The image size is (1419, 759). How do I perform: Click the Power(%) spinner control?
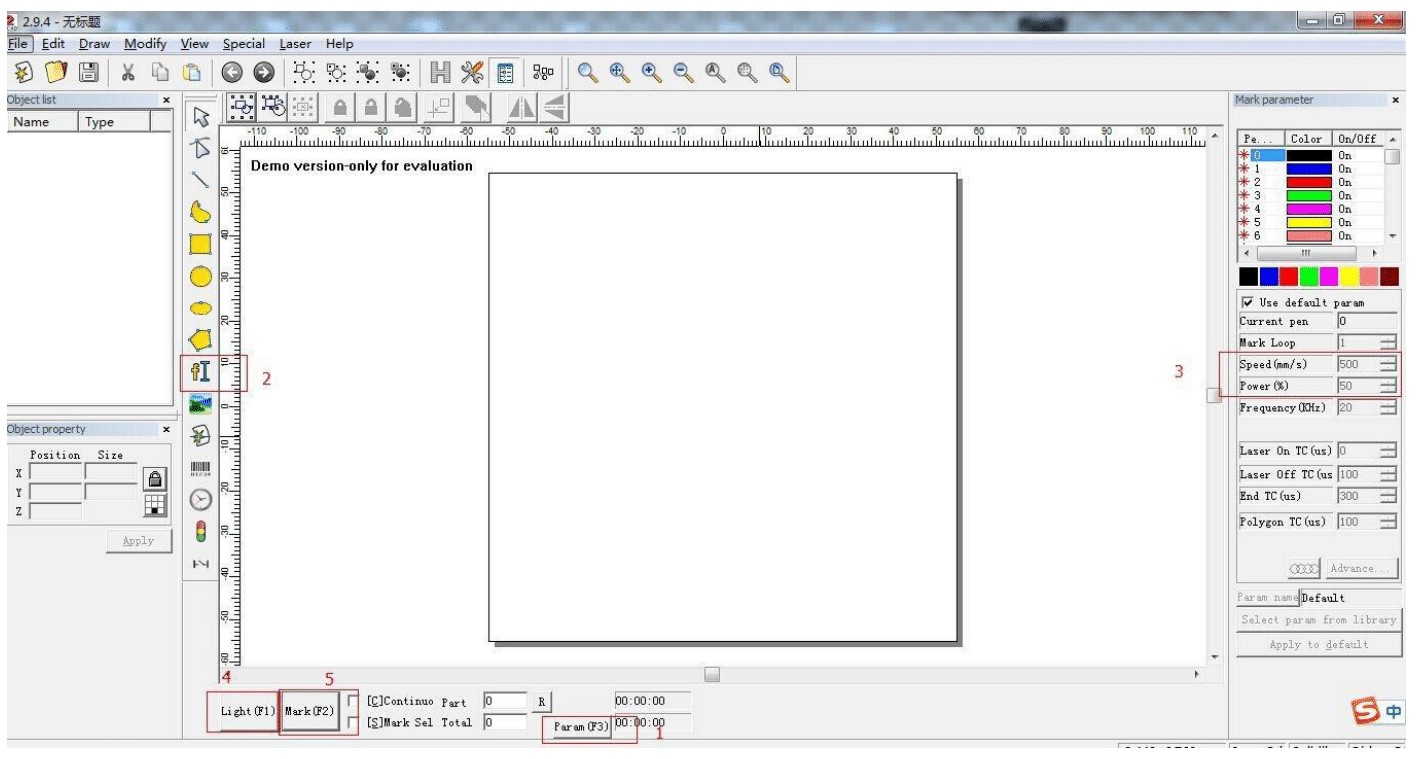[x=1387, y=386]
